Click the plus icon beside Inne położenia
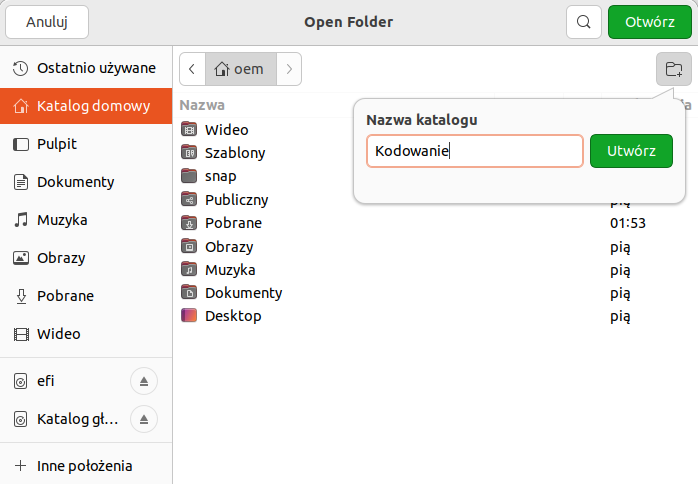Screen dimensions: 698x484 point(20,466)
